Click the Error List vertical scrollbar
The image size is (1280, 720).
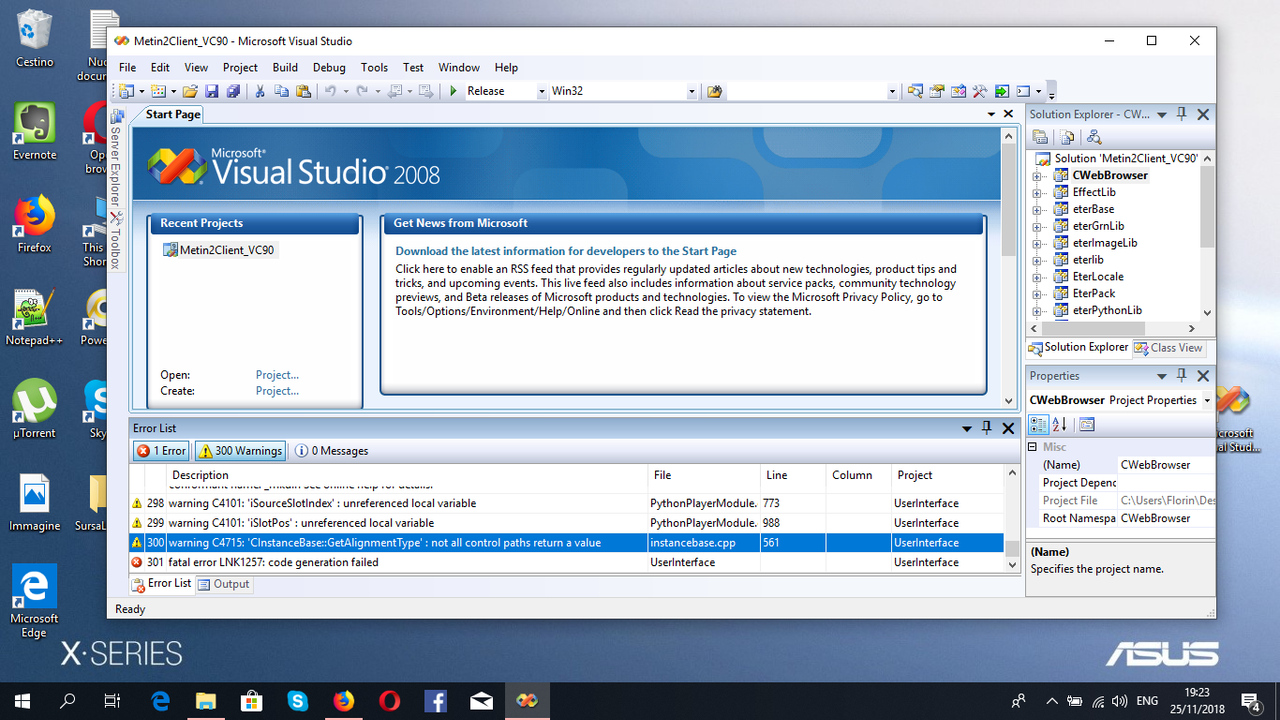pos(1012,518)
